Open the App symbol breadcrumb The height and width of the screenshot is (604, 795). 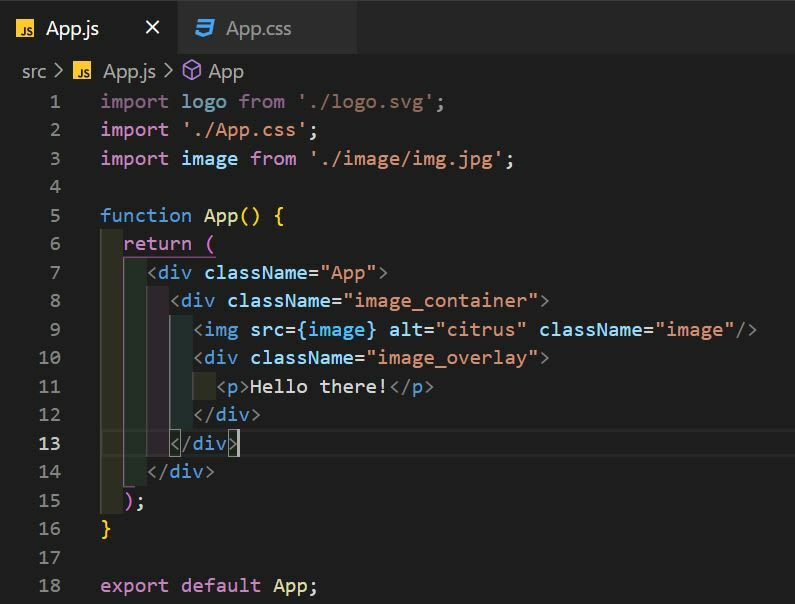click(x=226, y=72)
